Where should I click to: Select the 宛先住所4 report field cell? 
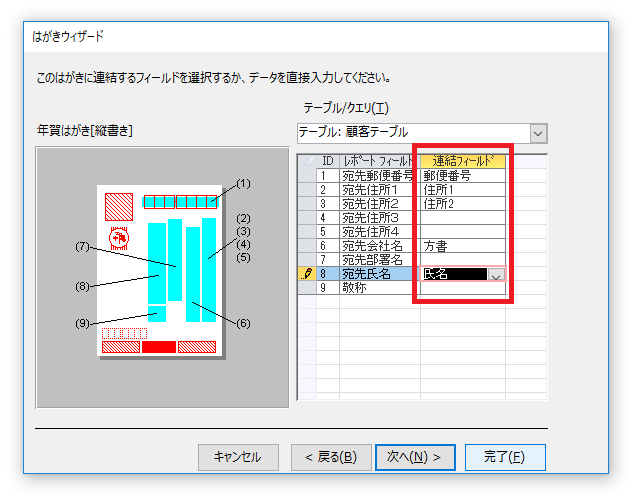tap(380, 232)
